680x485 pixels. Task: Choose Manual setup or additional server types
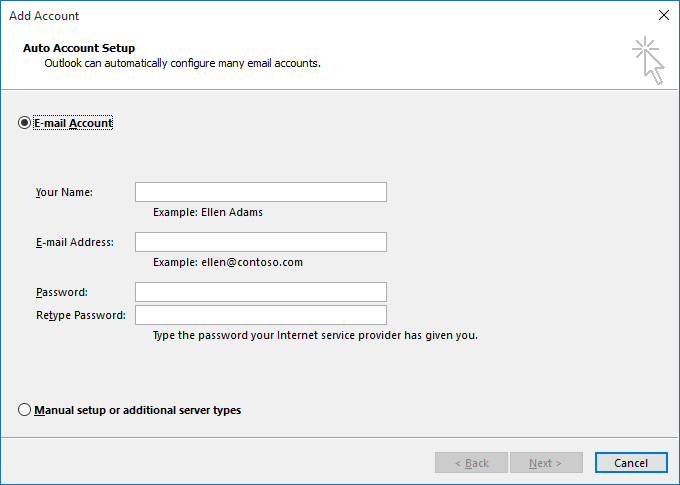coord(25,410)
